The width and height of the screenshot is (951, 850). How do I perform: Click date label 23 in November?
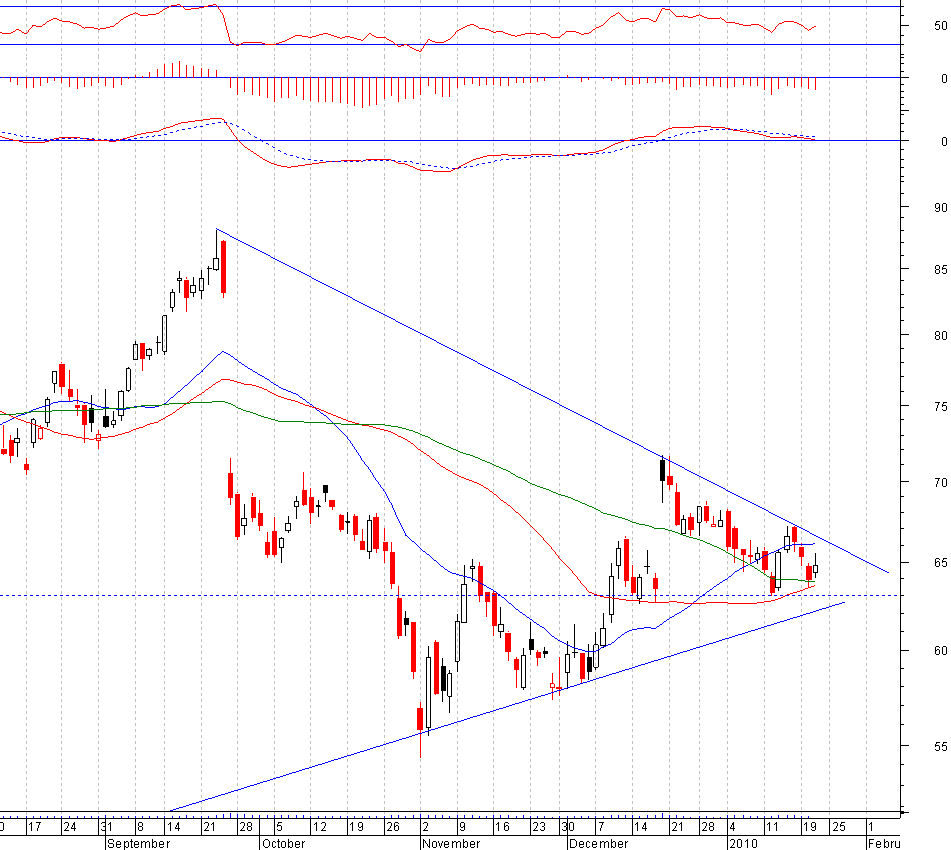(x=539, y=827)
